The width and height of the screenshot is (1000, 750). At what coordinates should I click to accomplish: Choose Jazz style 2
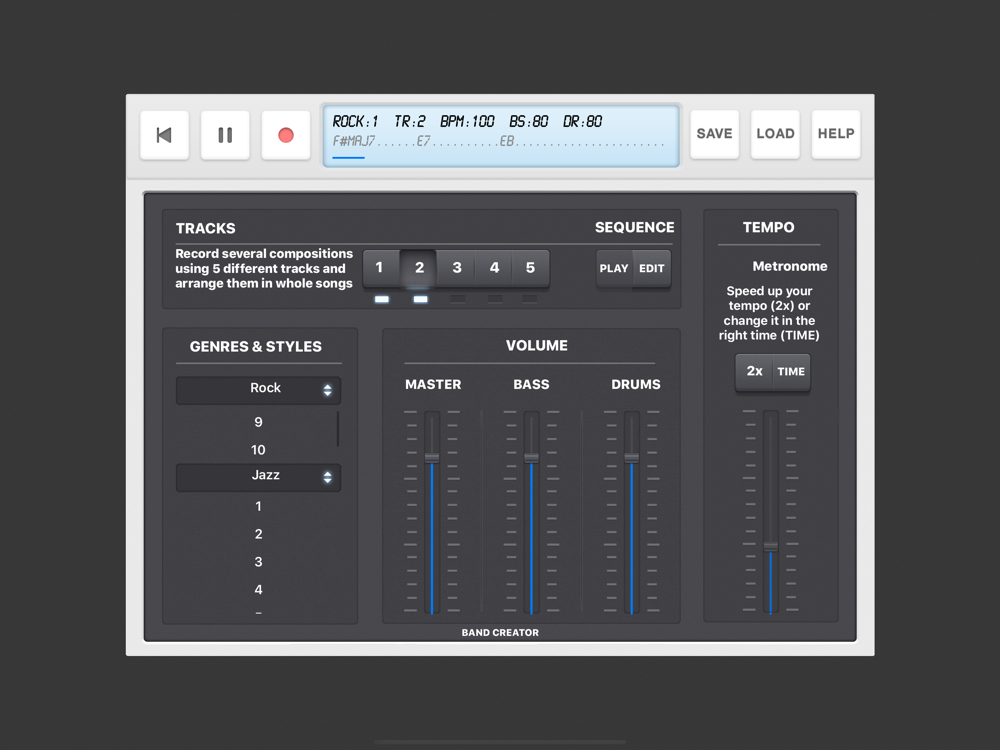258,534
